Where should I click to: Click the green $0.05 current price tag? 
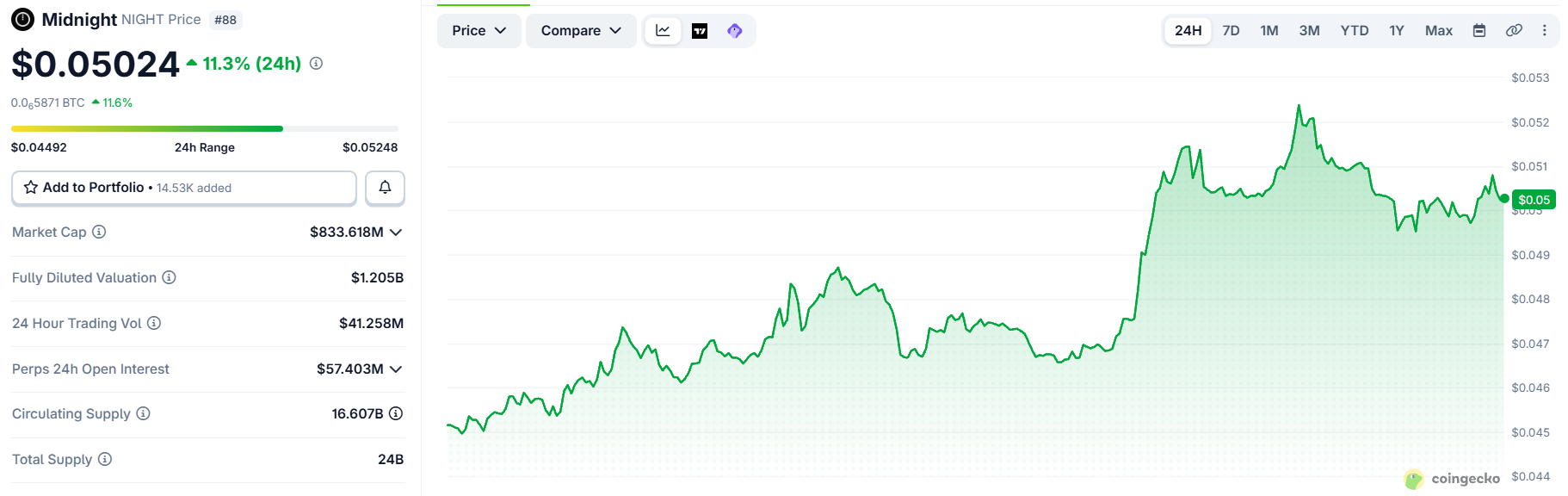point(1534,200)
